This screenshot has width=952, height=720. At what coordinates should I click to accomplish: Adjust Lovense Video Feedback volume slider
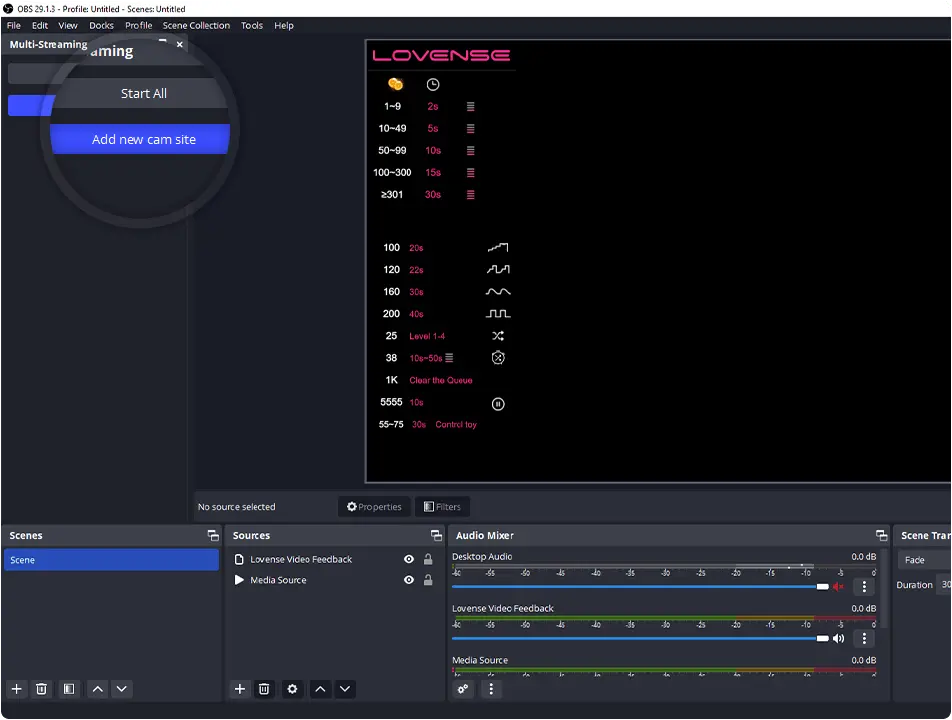[640, 639]
